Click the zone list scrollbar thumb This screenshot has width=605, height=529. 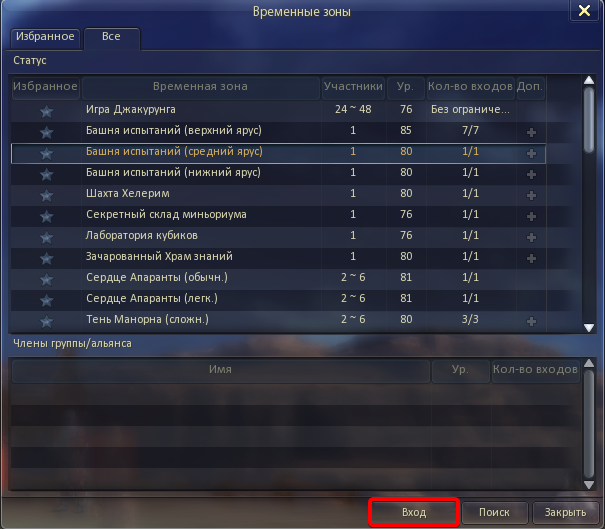(x=589, y=120)
